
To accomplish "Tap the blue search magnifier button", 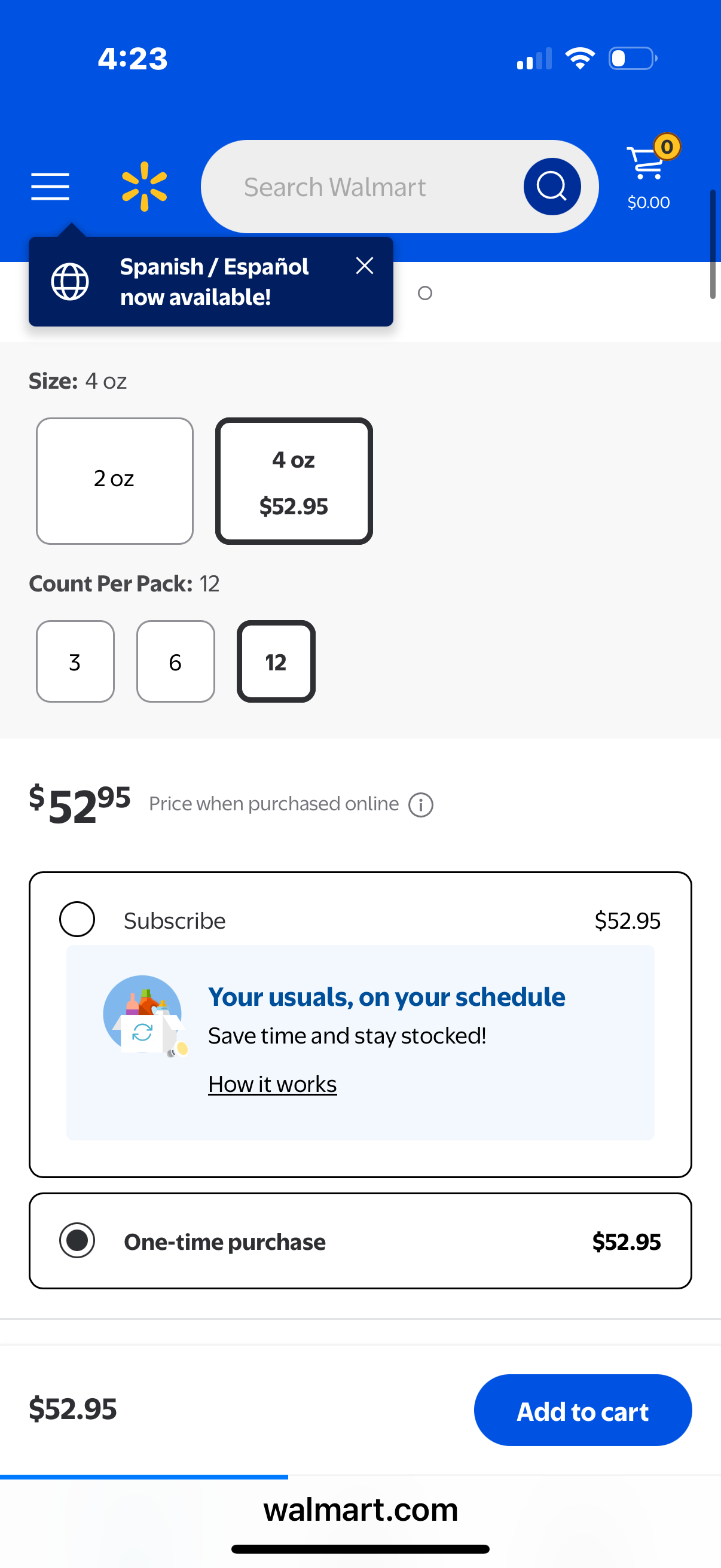I will 552,186.
